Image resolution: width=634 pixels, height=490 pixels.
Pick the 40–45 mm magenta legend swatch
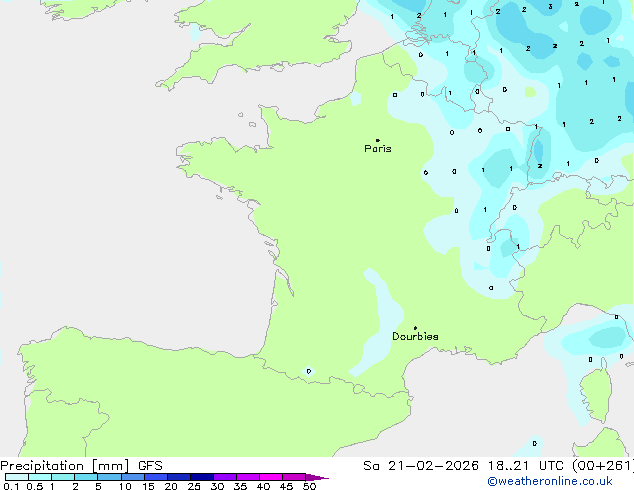(x=271, y=477)
